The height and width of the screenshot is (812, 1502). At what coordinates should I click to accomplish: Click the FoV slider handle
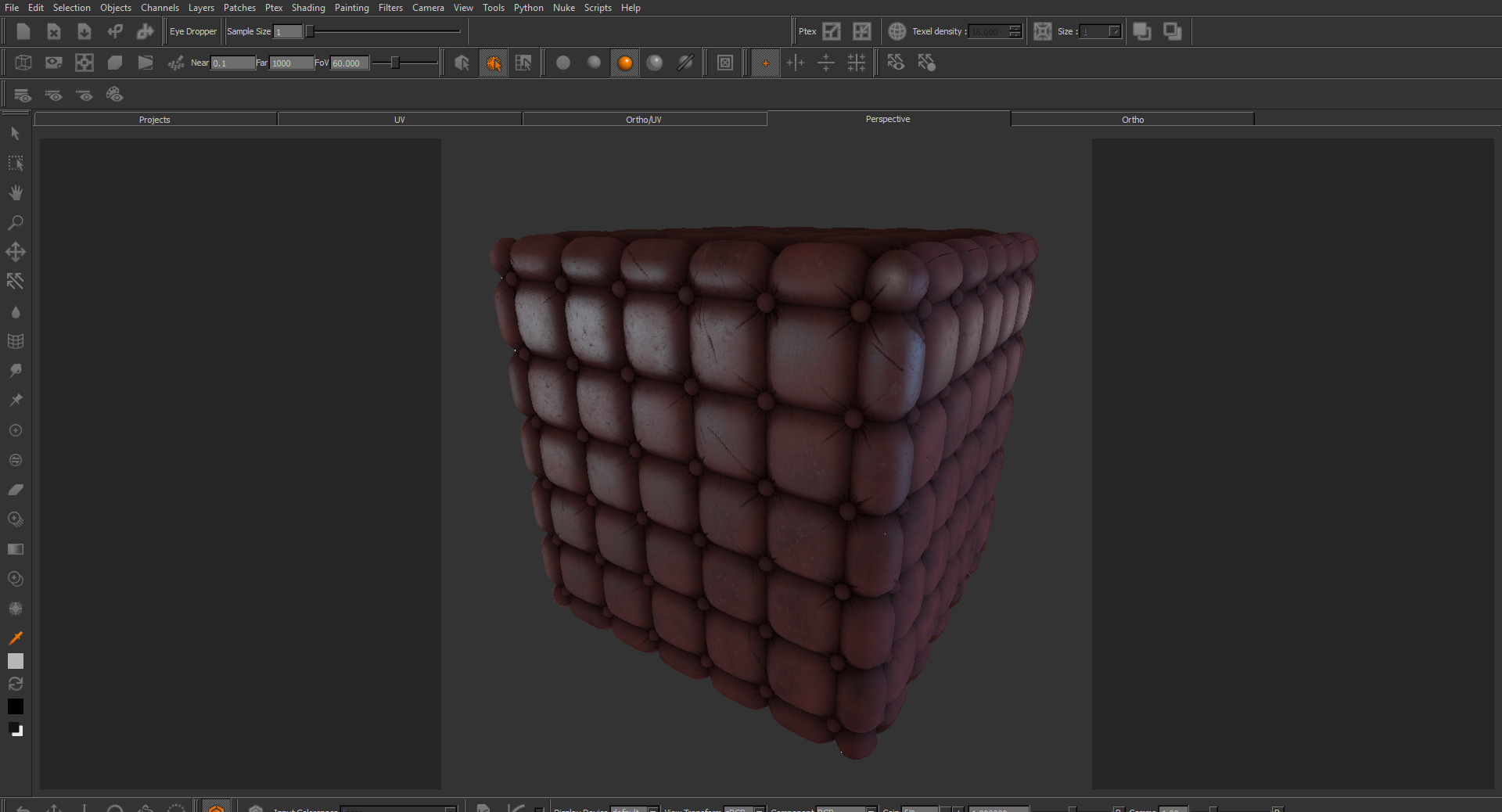click(396, 63)
